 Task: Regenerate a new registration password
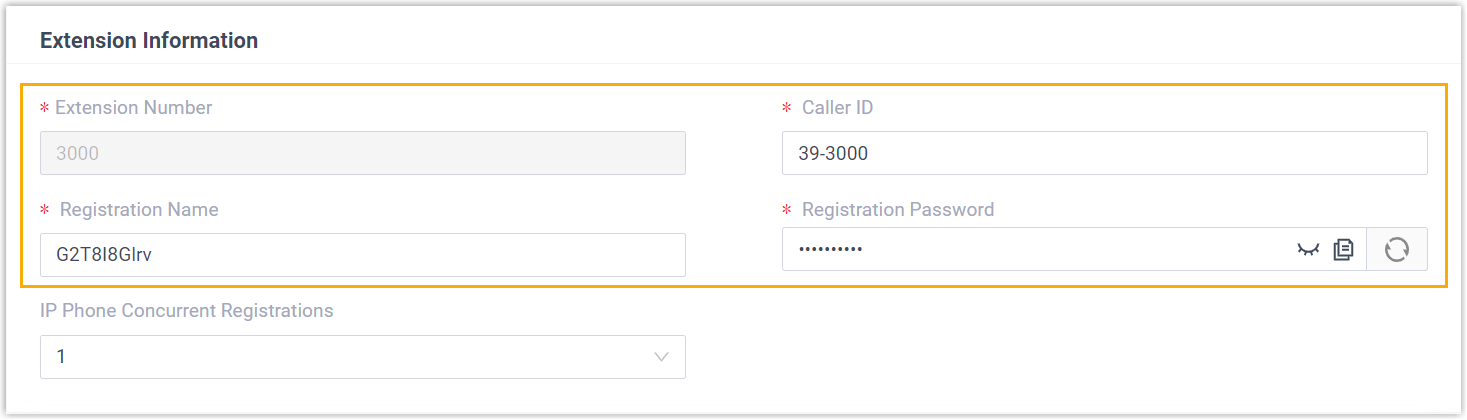[1396, 250]
